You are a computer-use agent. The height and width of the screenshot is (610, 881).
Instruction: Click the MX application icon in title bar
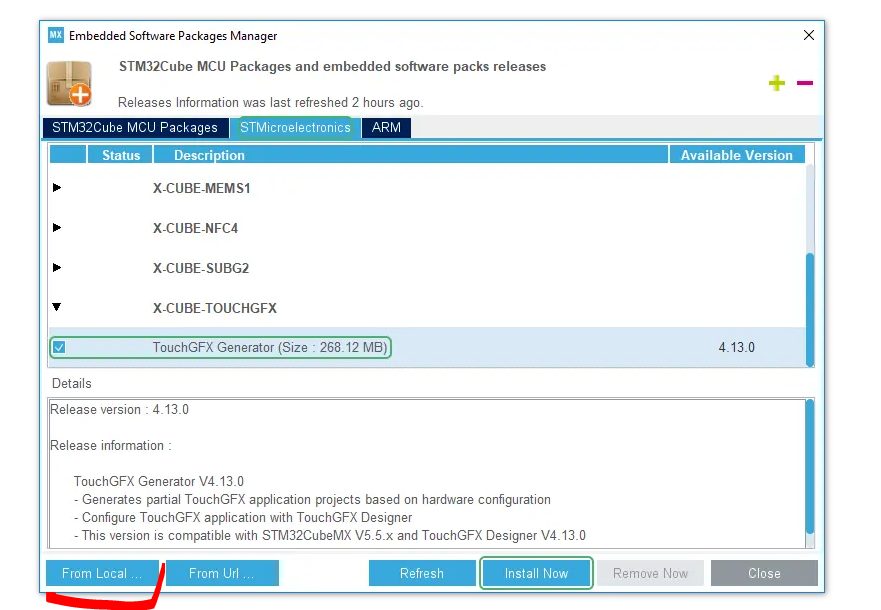(55, 35)
